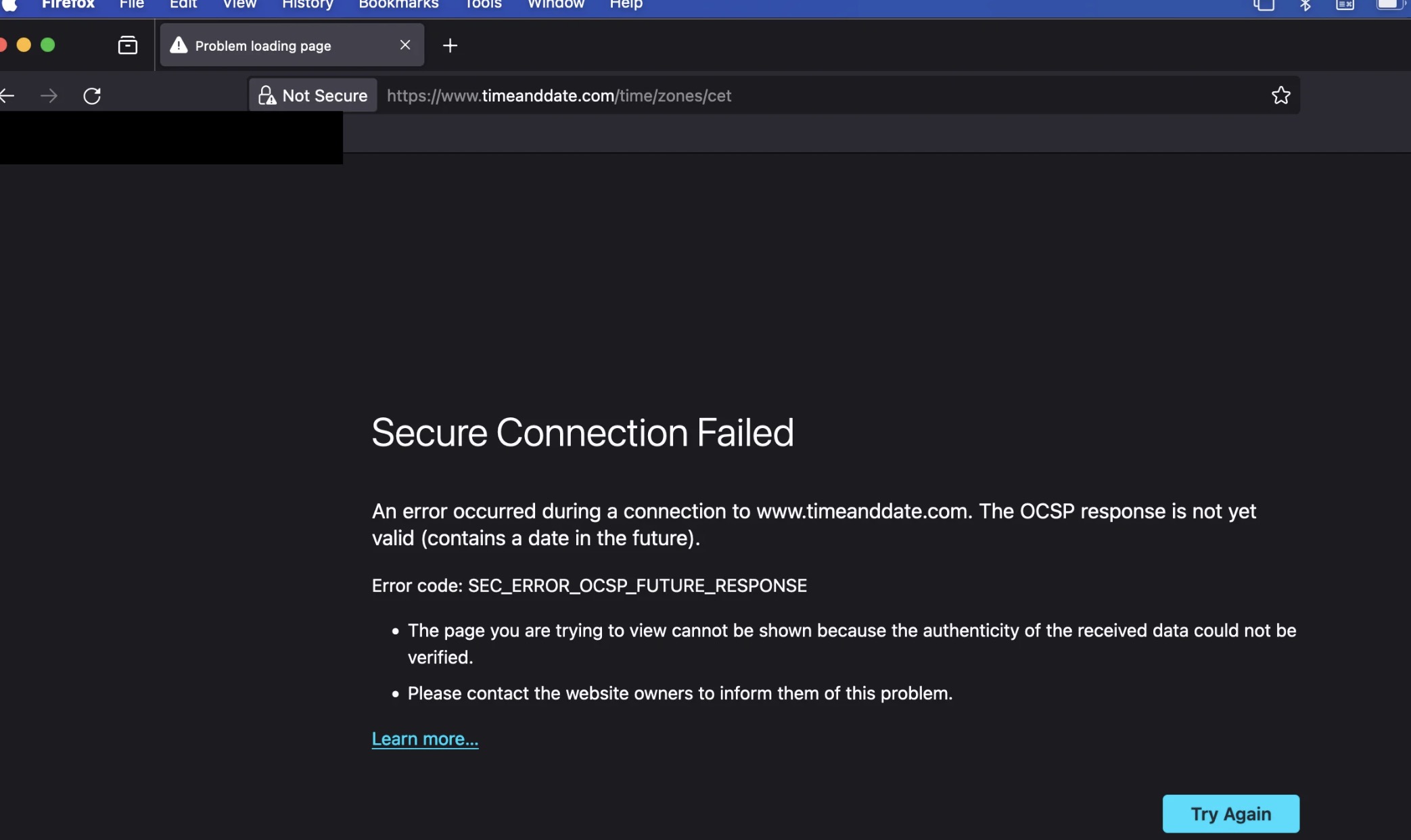
Task: Click the Learn more link
Action: point(424,739)
